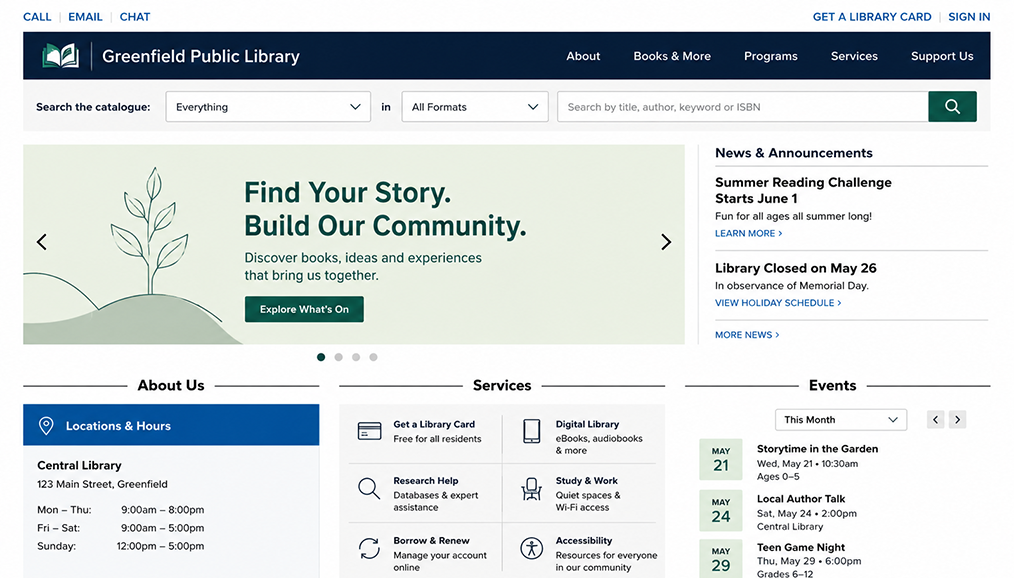Click the catalogue search text field
The height and width of the screenshot is (578, 1014).
(742, 107)
